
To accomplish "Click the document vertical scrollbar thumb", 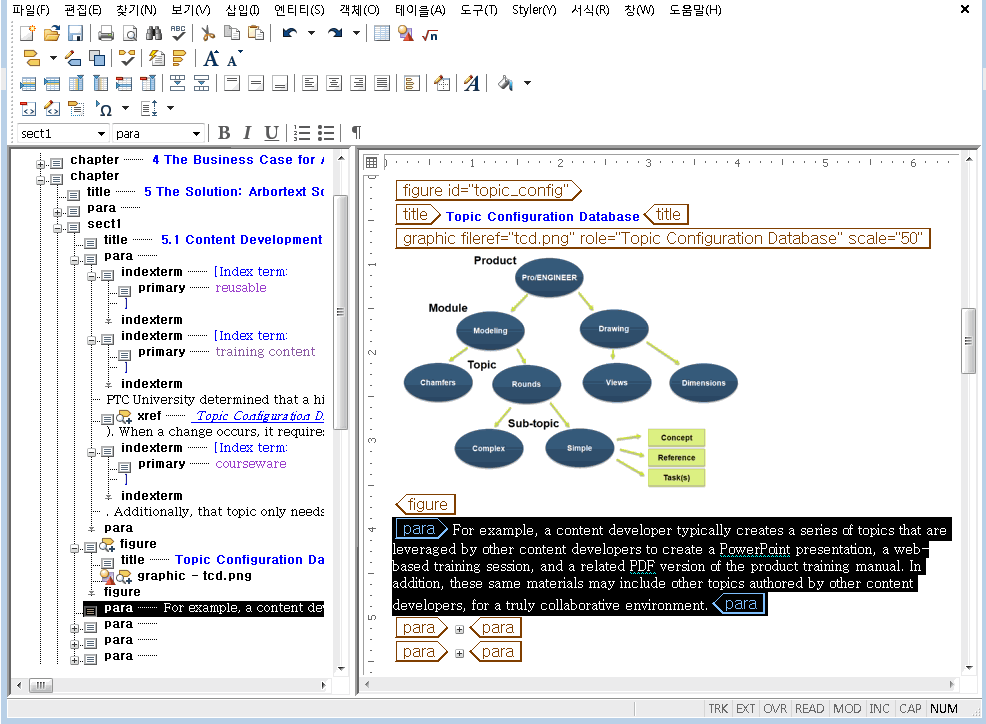I will 968,340.
